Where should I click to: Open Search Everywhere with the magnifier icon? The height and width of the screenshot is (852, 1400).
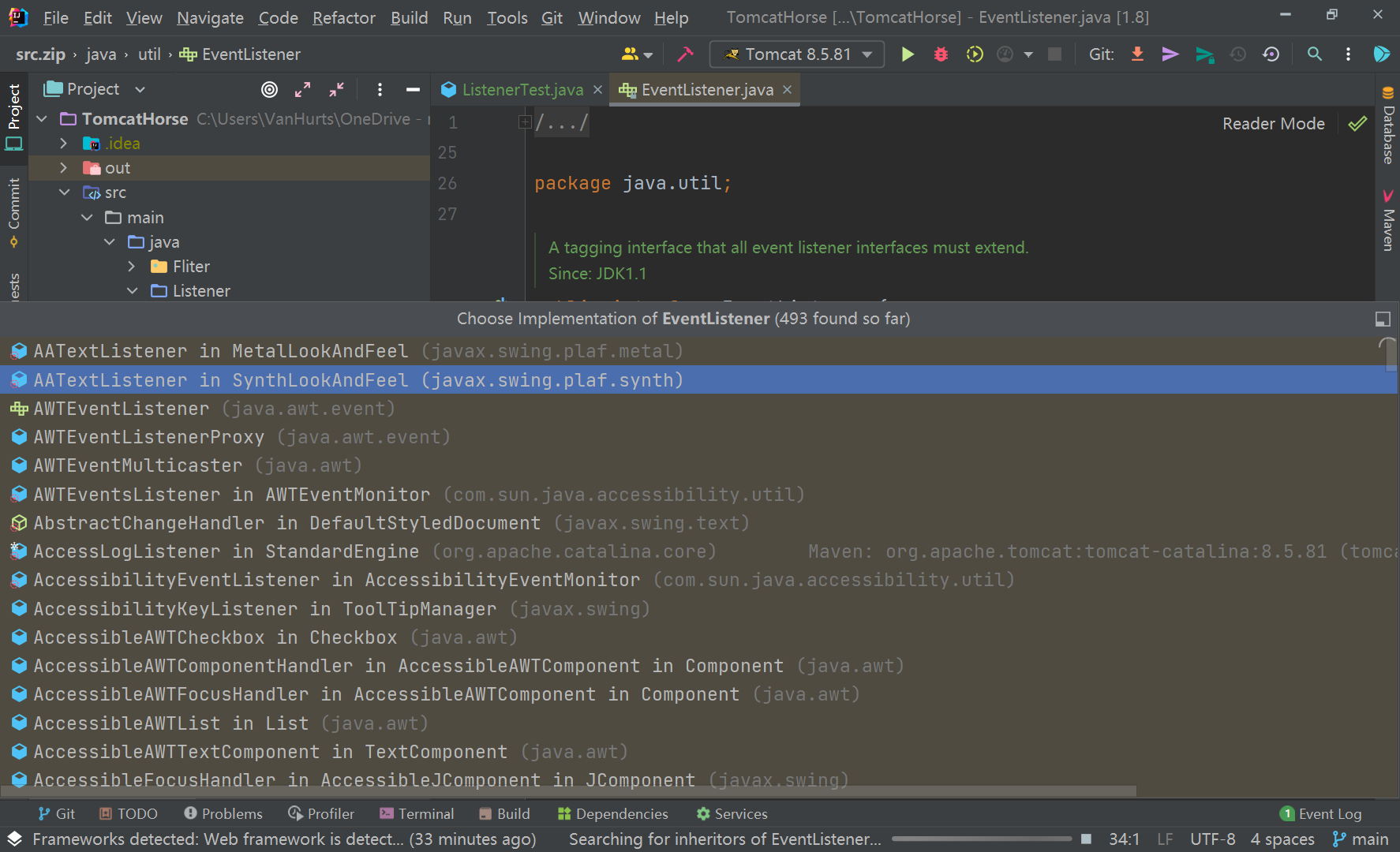1315,54
